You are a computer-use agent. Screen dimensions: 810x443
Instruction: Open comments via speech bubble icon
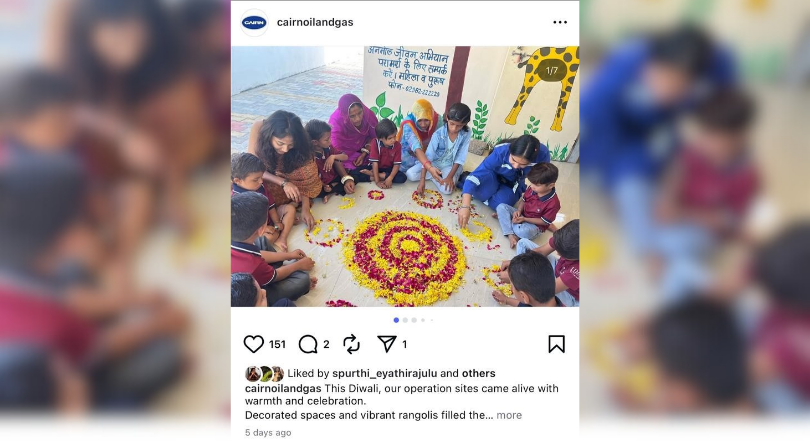pos(308,344)
